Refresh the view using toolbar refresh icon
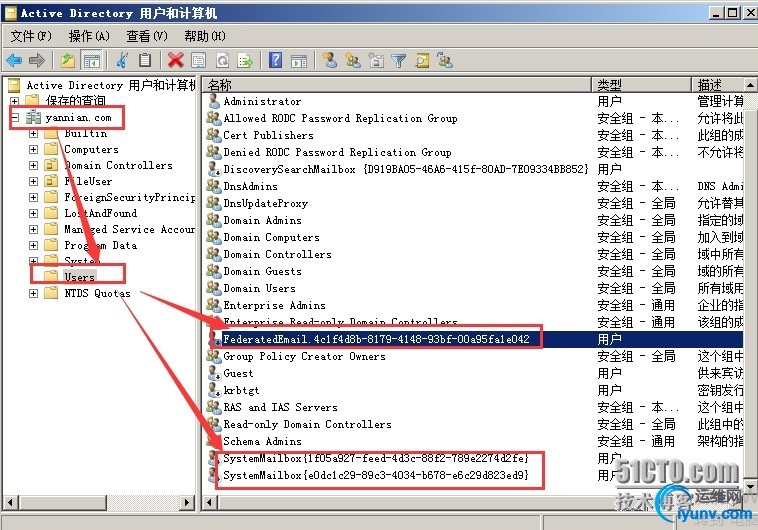Screen dimensions: 758x530 point(222,60)
